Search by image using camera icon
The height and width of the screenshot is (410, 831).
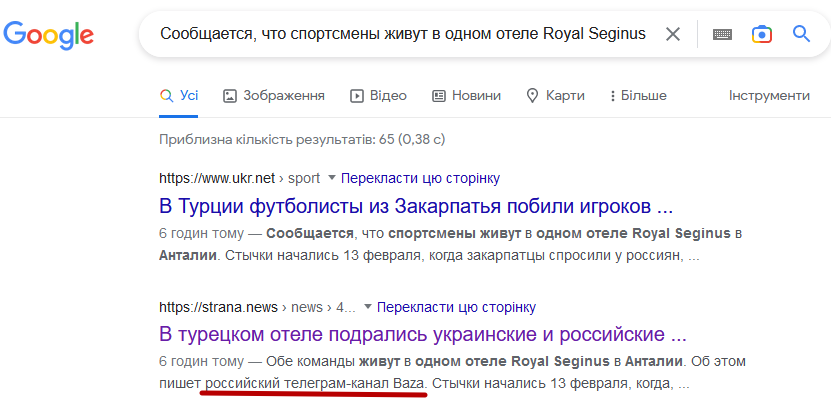[762, 34]
